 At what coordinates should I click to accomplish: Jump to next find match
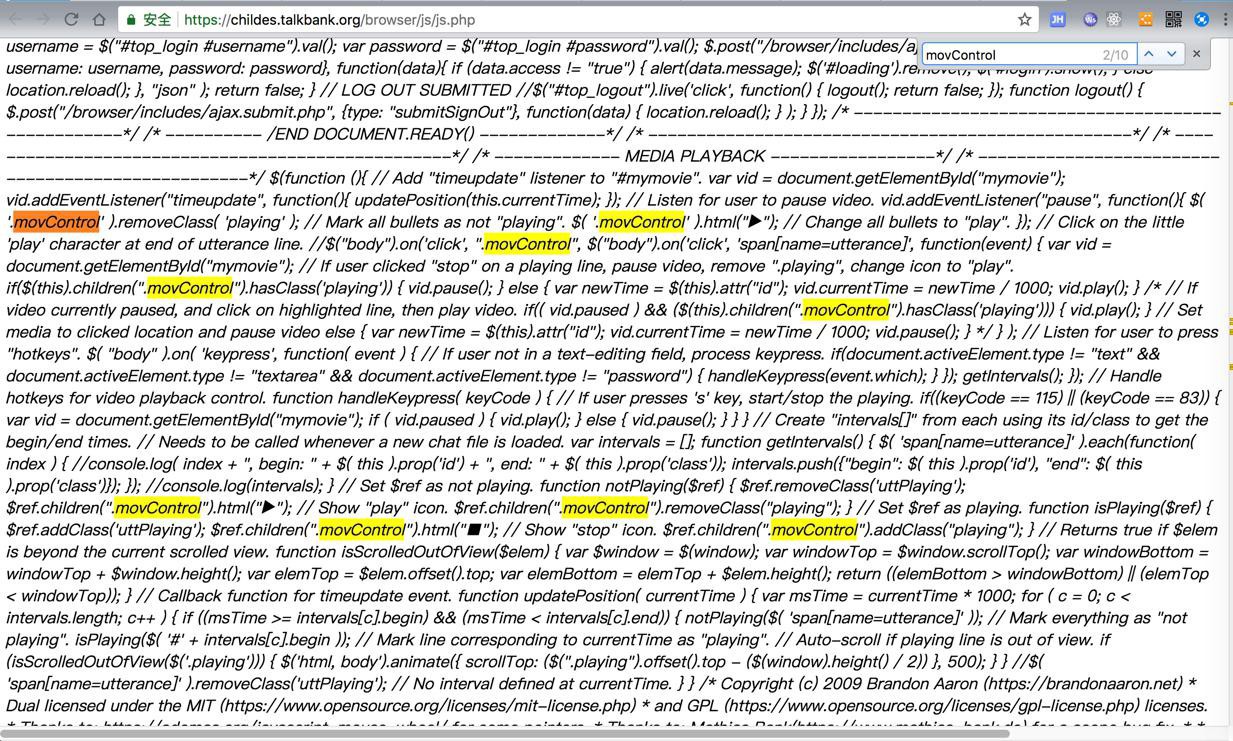1171,54
